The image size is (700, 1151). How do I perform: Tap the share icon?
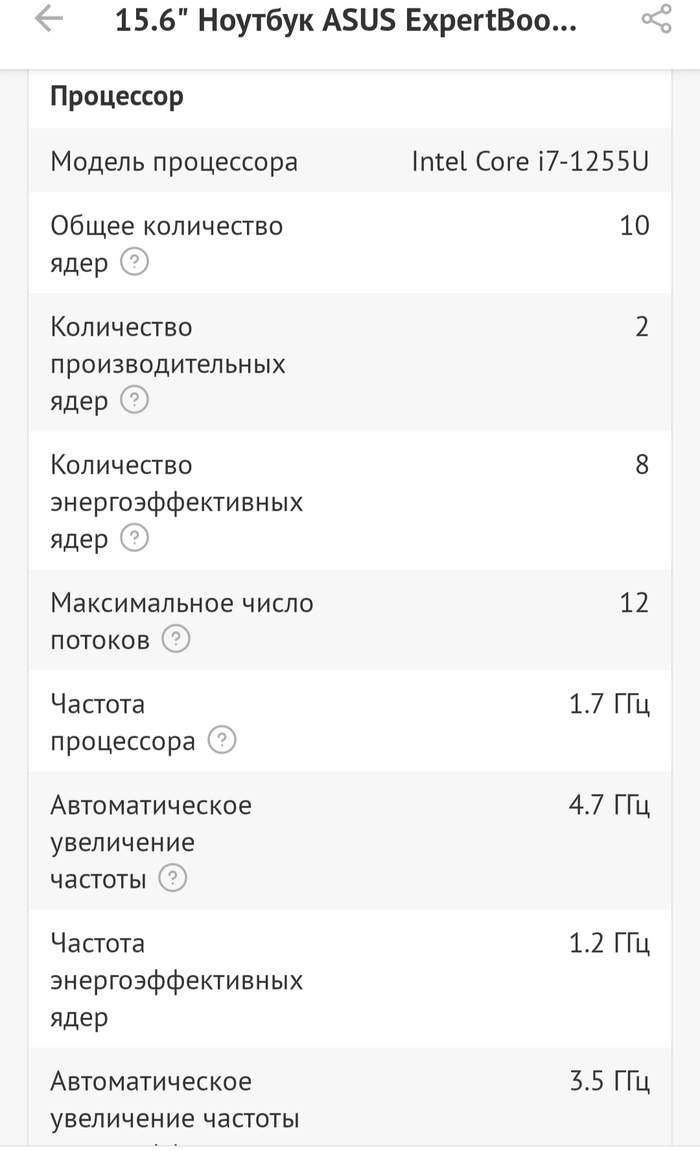click(x=656, y=19)
